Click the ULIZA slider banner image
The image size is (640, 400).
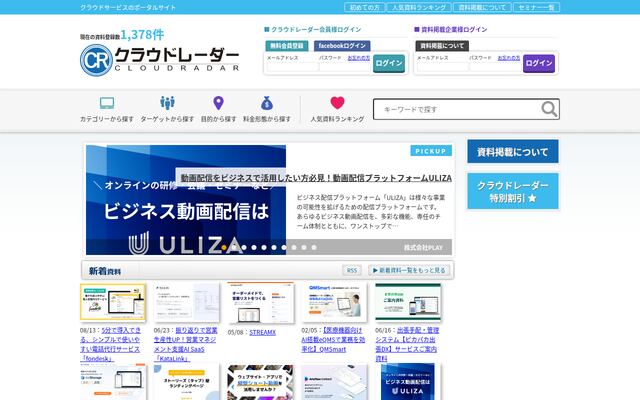pyautogui.click(x=186, y=200)
